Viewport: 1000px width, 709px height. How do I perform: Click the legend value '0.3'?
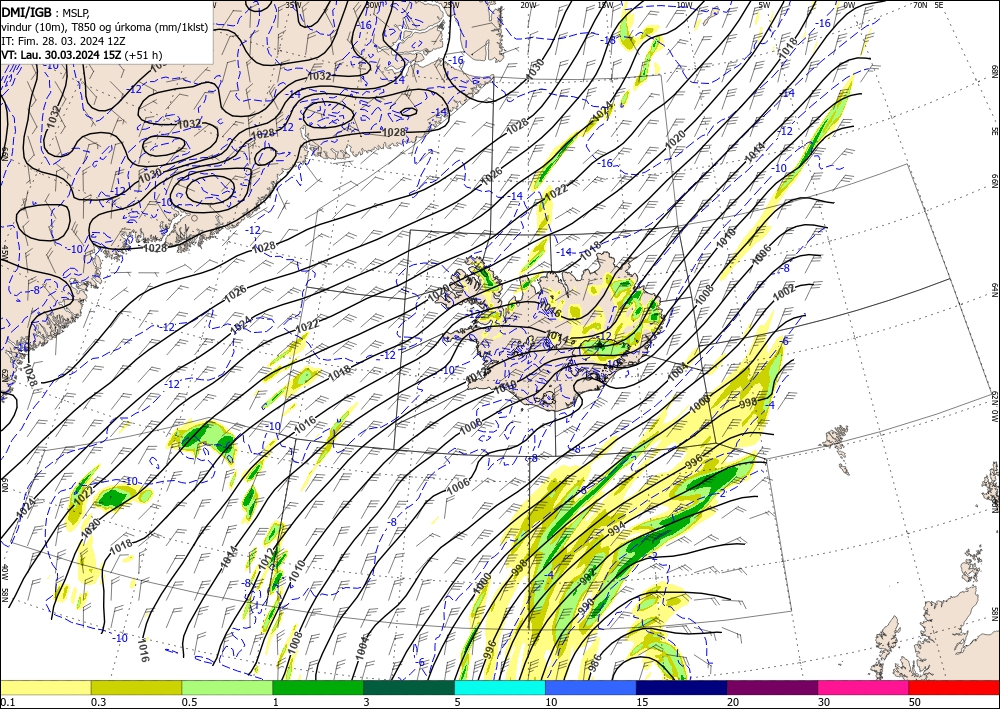(98, 702)
